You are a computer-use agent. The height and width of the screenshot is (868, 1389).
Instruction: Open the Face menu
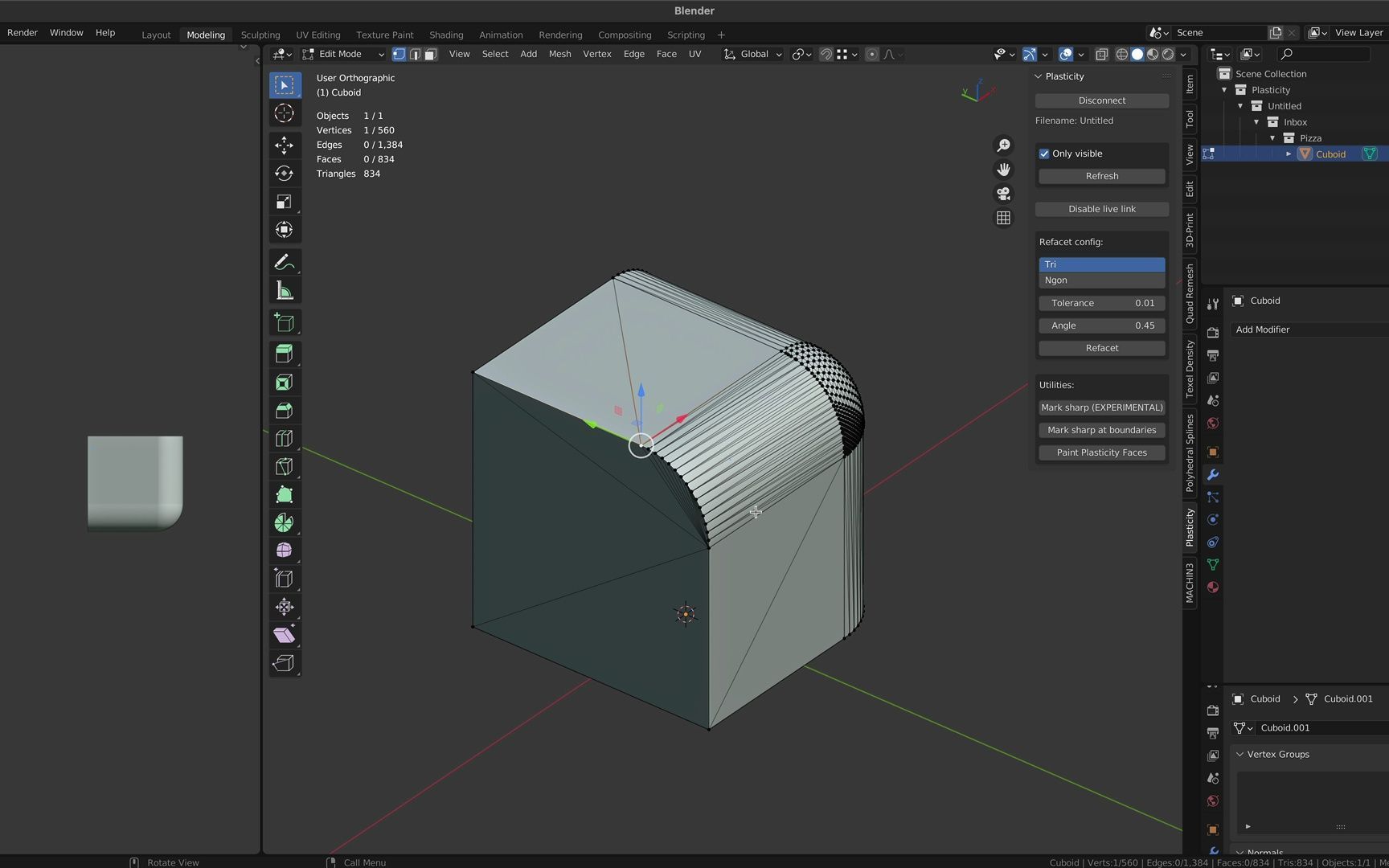coord(666,54)
